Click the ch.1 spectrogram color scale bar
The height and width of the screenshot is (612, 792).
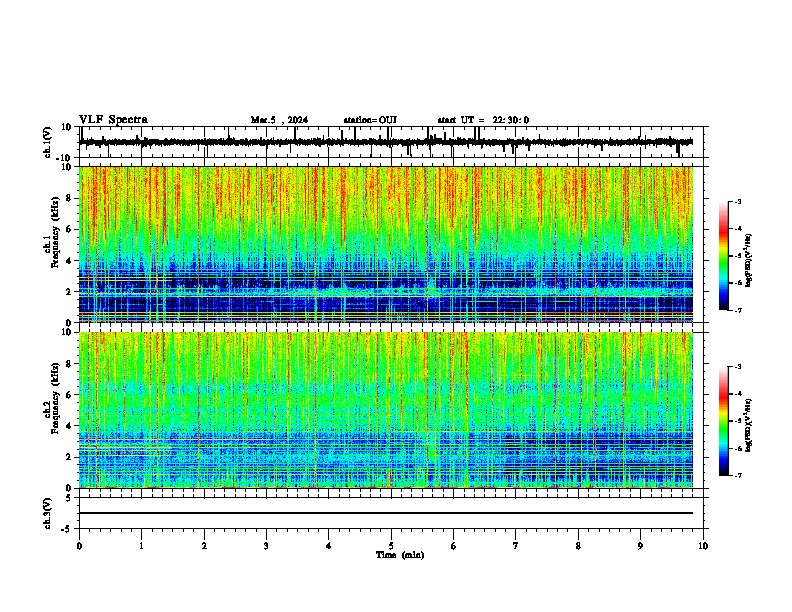pyautogui.click(x=723, y=256)
